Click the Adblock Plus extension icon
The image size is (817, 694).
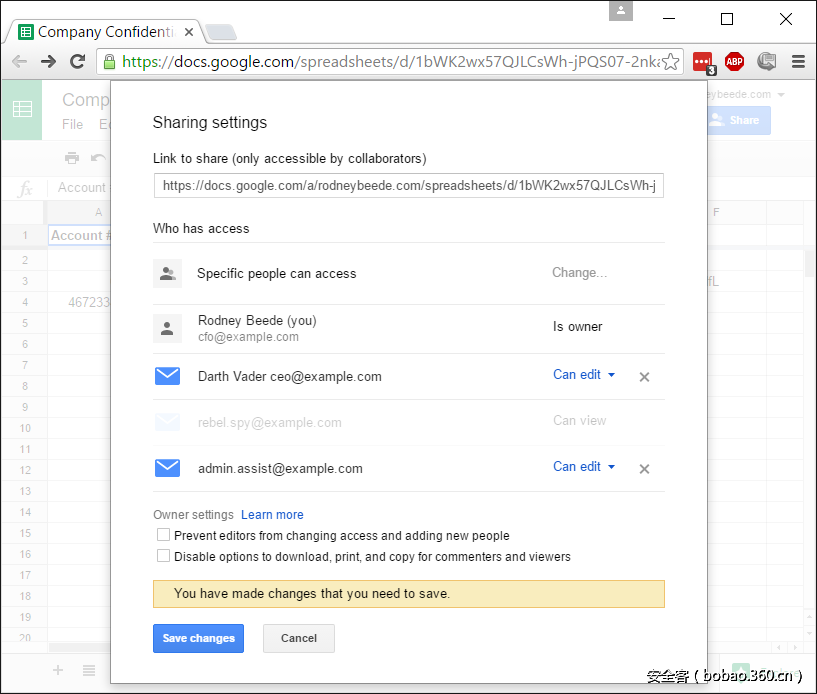[734, 62]
